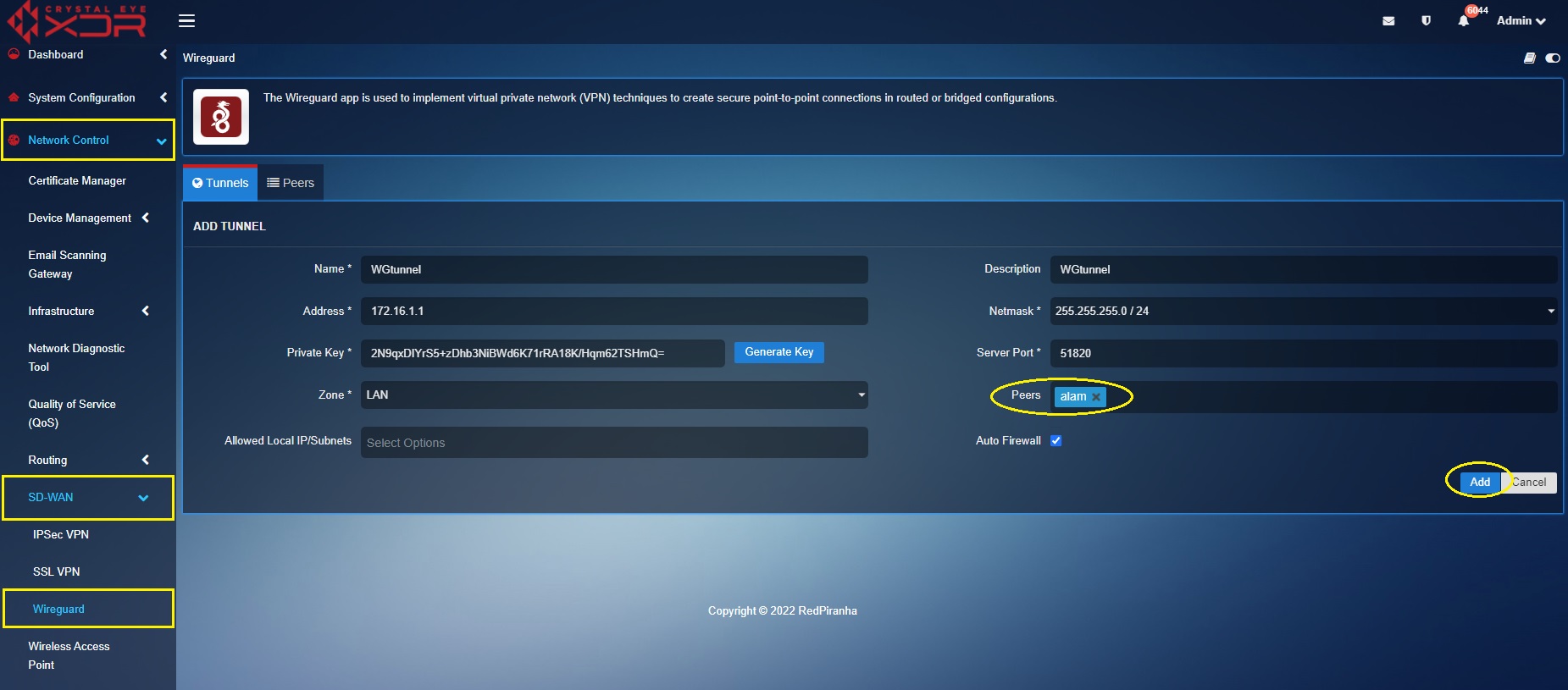1568x690 pixels.
Task: Open the Zone dropdown showing LAN
Action: click(614, 395)
